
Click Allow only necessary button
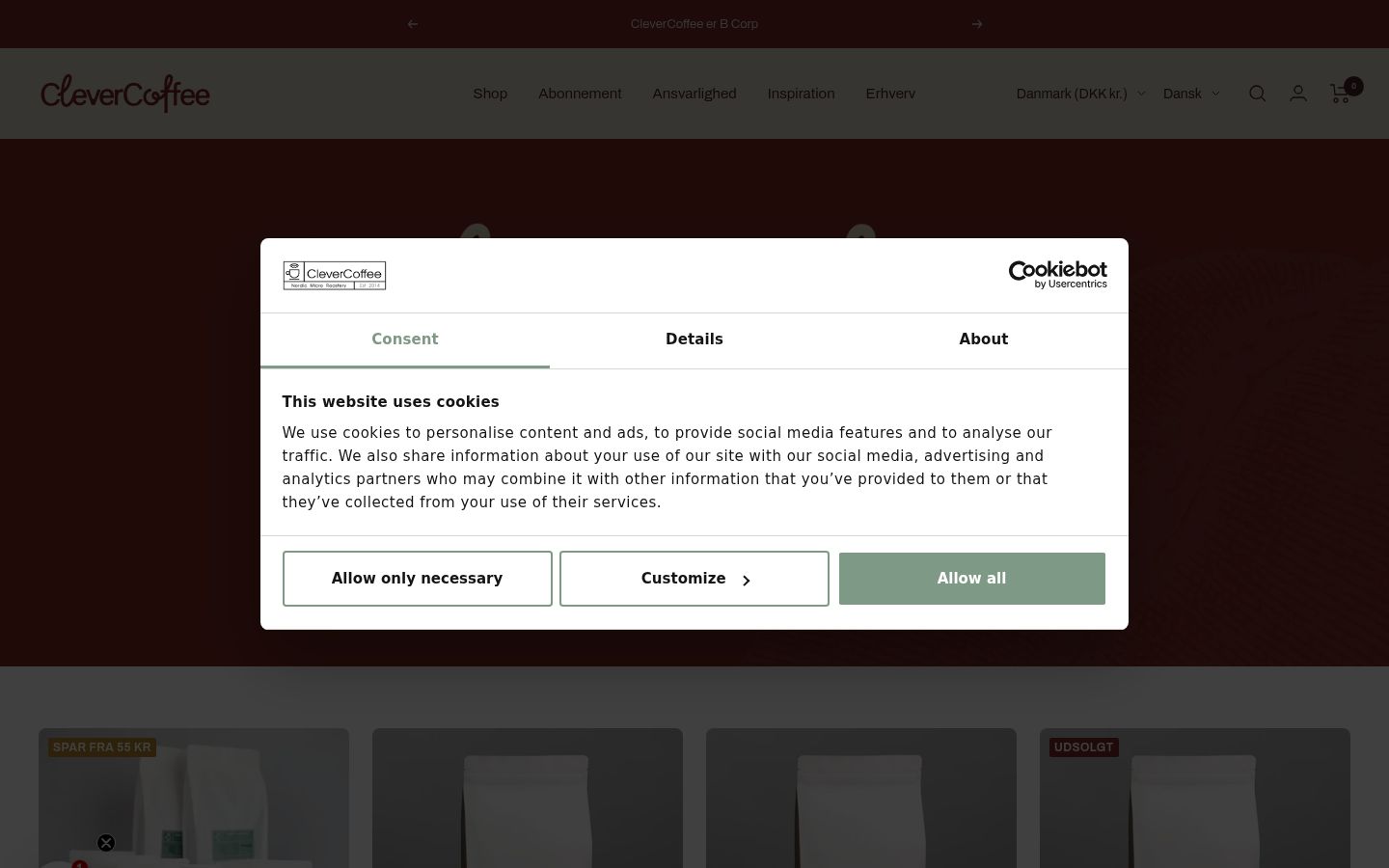(x=418, y=579)
